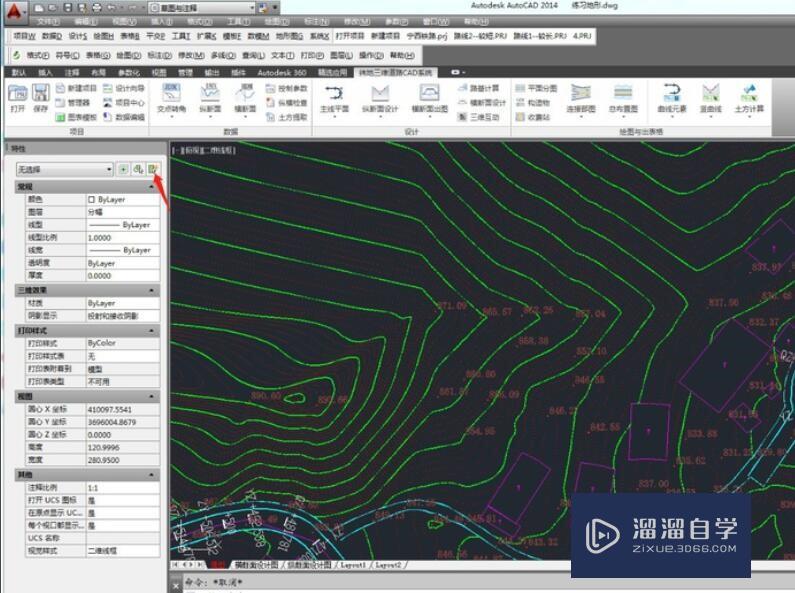Expand the 主线平面 dropdown arrow
The height and width of the screenshot is (593, 795).
[334, 117]
